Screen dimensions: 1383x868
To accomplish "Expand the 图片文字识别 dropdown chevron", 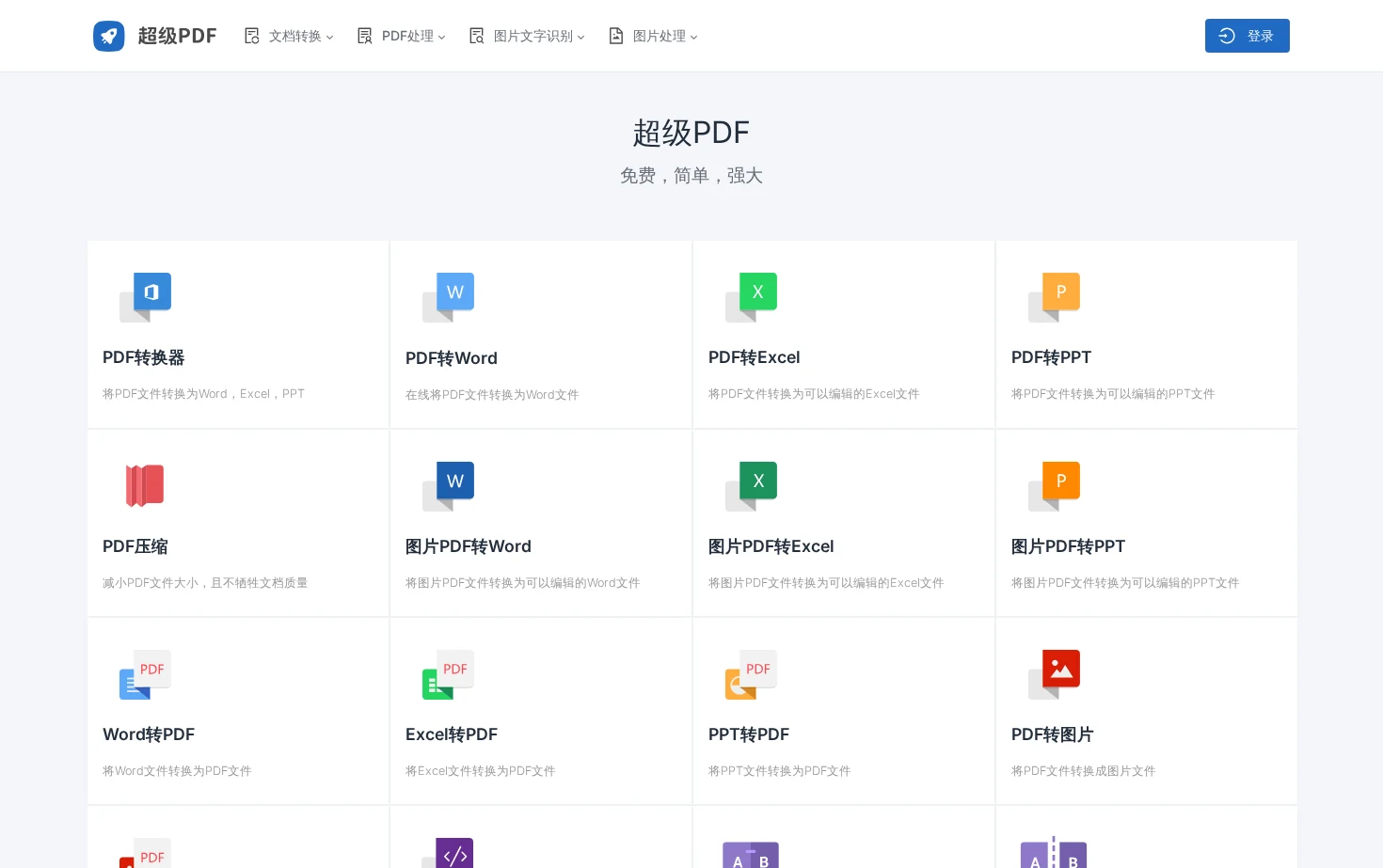I will [x=580, y=38].
